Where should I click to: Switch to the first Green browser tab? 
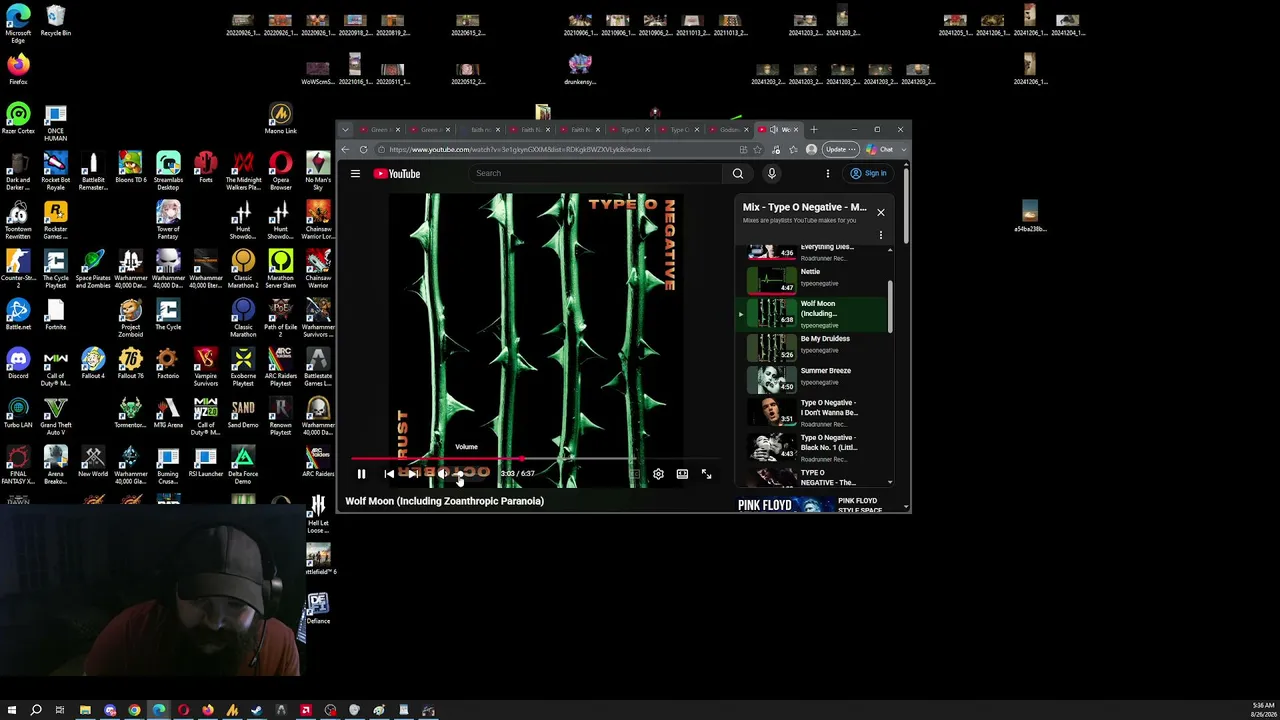(x=380, y=129)
